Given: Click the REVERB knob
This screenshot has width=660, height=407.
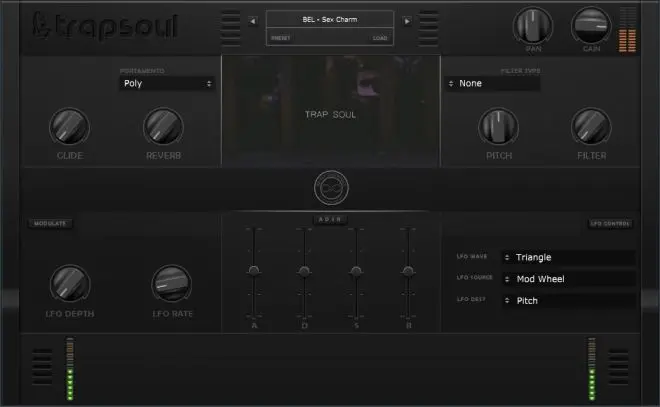Looking at the screenshot, I should click(x=163, y=127).
